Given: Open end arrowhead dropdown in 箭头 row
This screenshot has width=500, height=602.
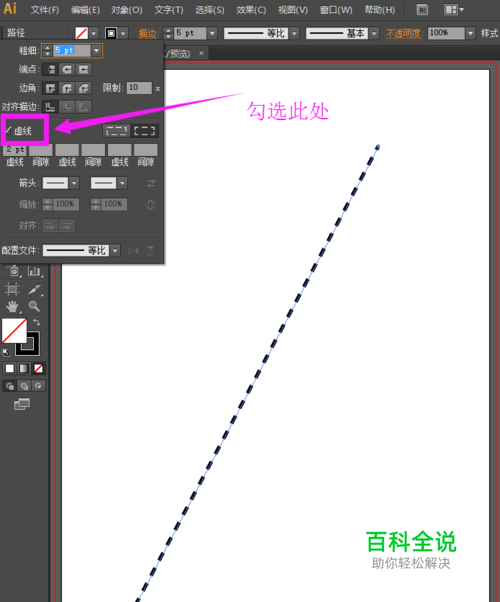Looking at the screenshot, I should [123, 183].
